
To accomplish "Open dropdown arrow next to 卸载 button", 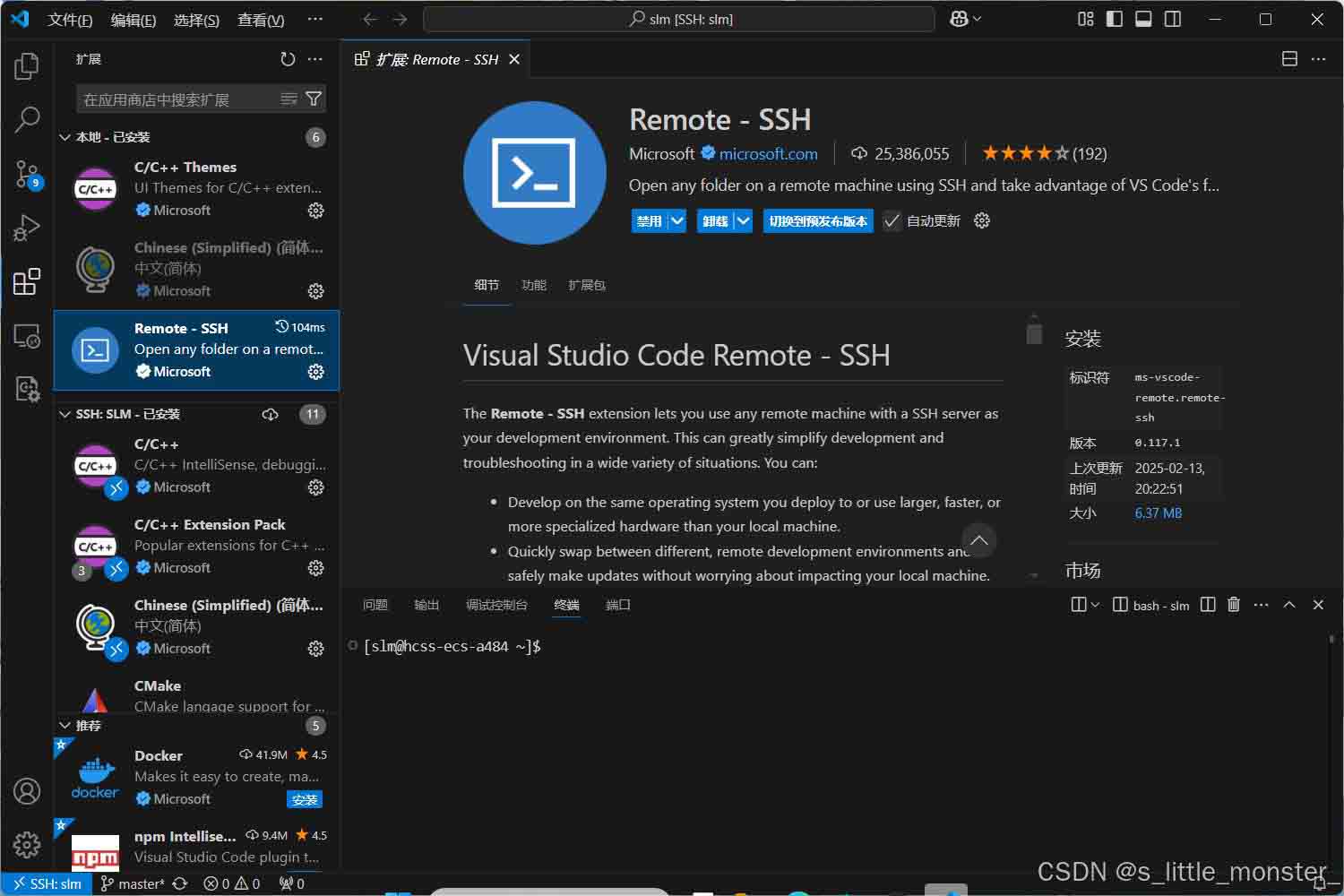I will 743,221.
